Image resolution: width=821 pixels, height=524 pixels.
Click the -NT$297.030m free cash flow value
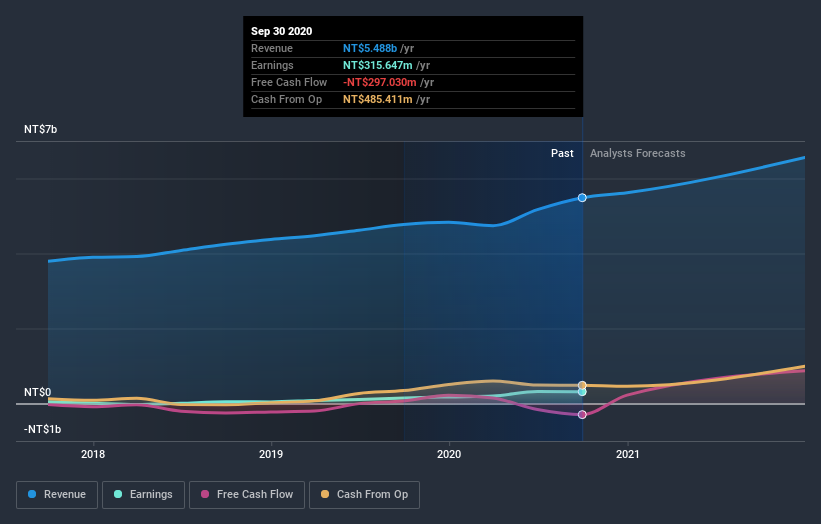click(380, 82)
